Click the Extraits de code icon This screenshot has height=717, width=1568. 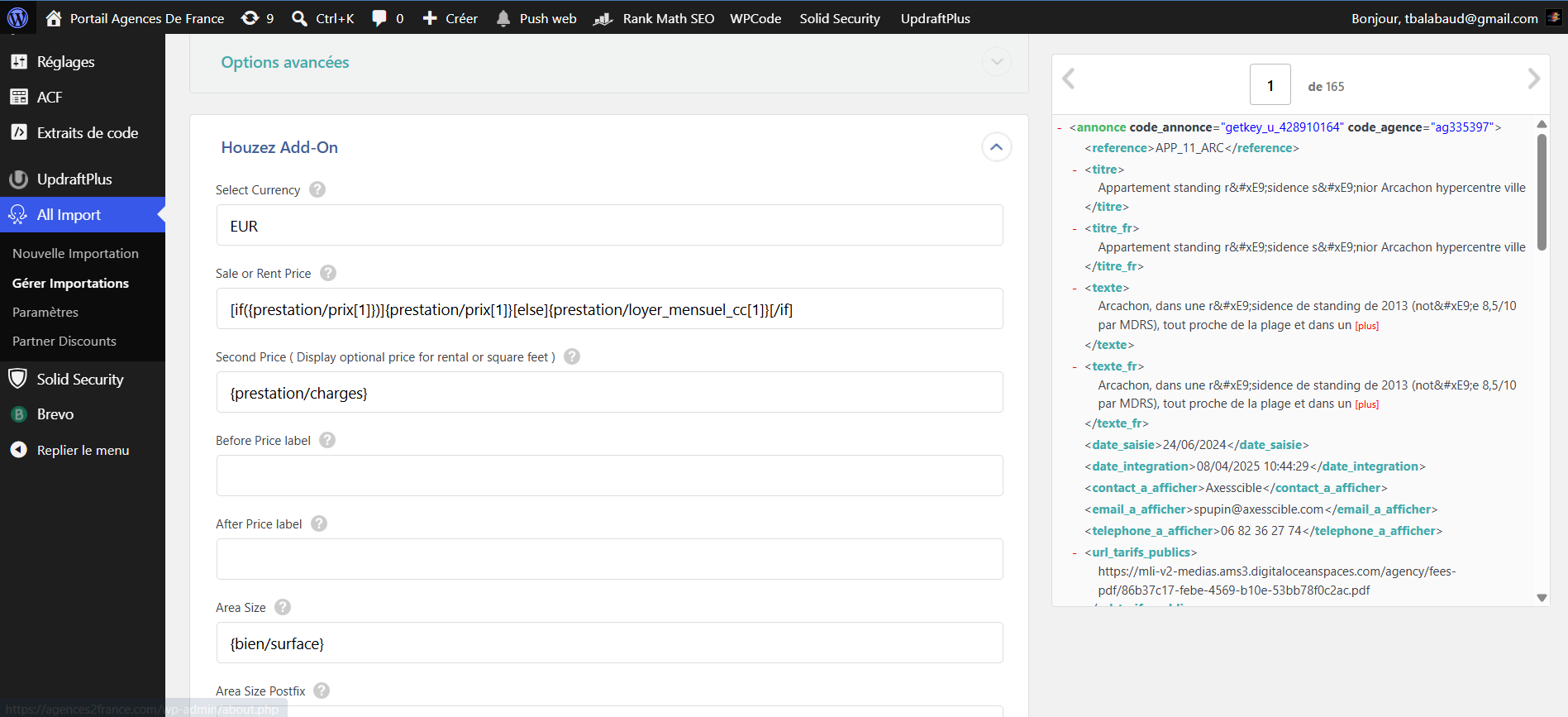pyautogui.click(x=19, y=132)
